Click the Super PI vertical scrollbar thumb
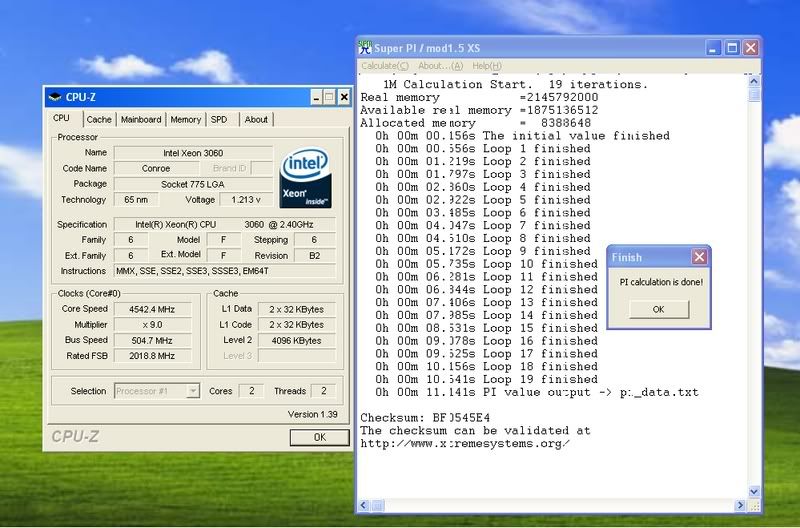 754,94
